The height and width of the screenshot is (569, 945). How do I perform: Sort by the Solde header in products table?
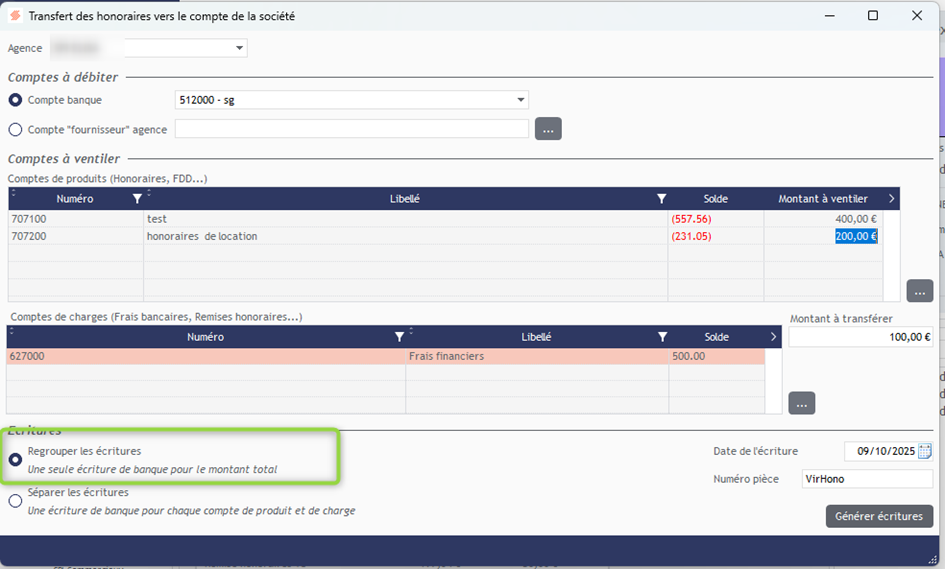pos(715,199)
